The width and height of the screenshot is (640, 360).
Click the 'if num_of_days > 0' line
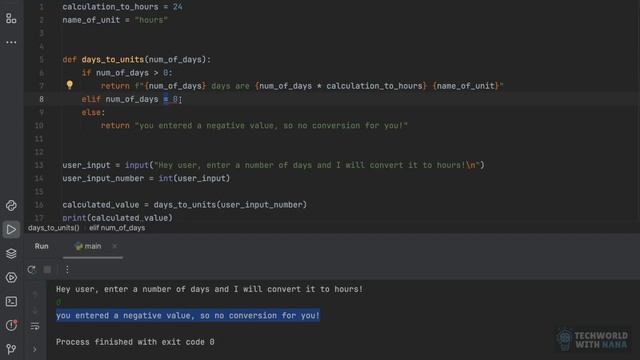127,73
